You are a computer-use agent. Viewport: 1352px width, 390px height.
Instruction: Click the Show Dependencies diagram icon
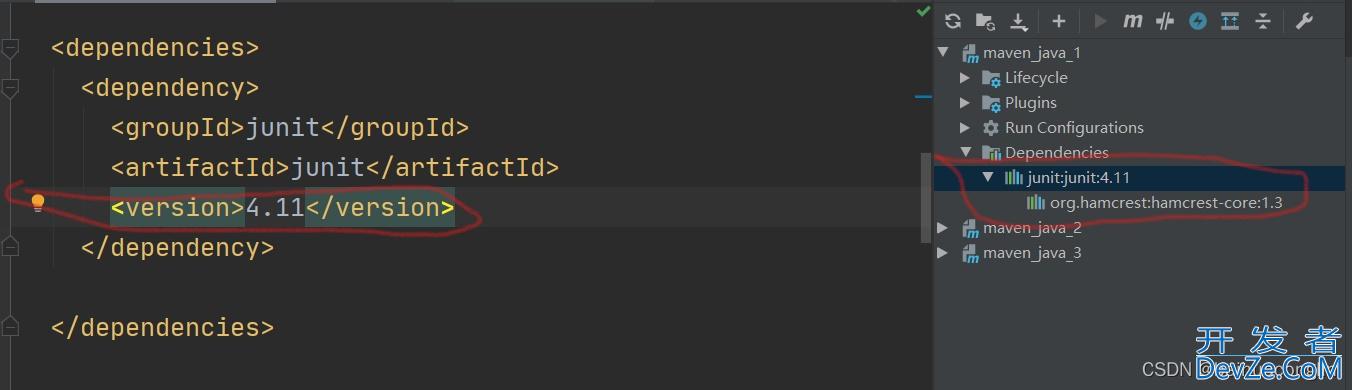pyautogui.click(x=1230, y=21)
